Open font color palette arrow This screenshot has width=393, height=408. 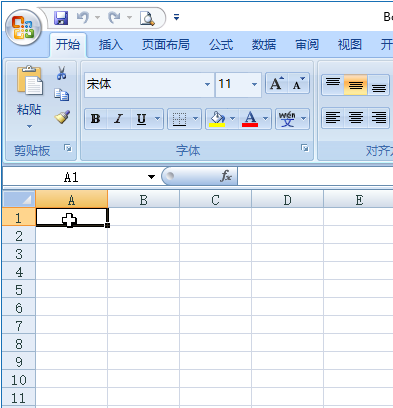point(266,118)
